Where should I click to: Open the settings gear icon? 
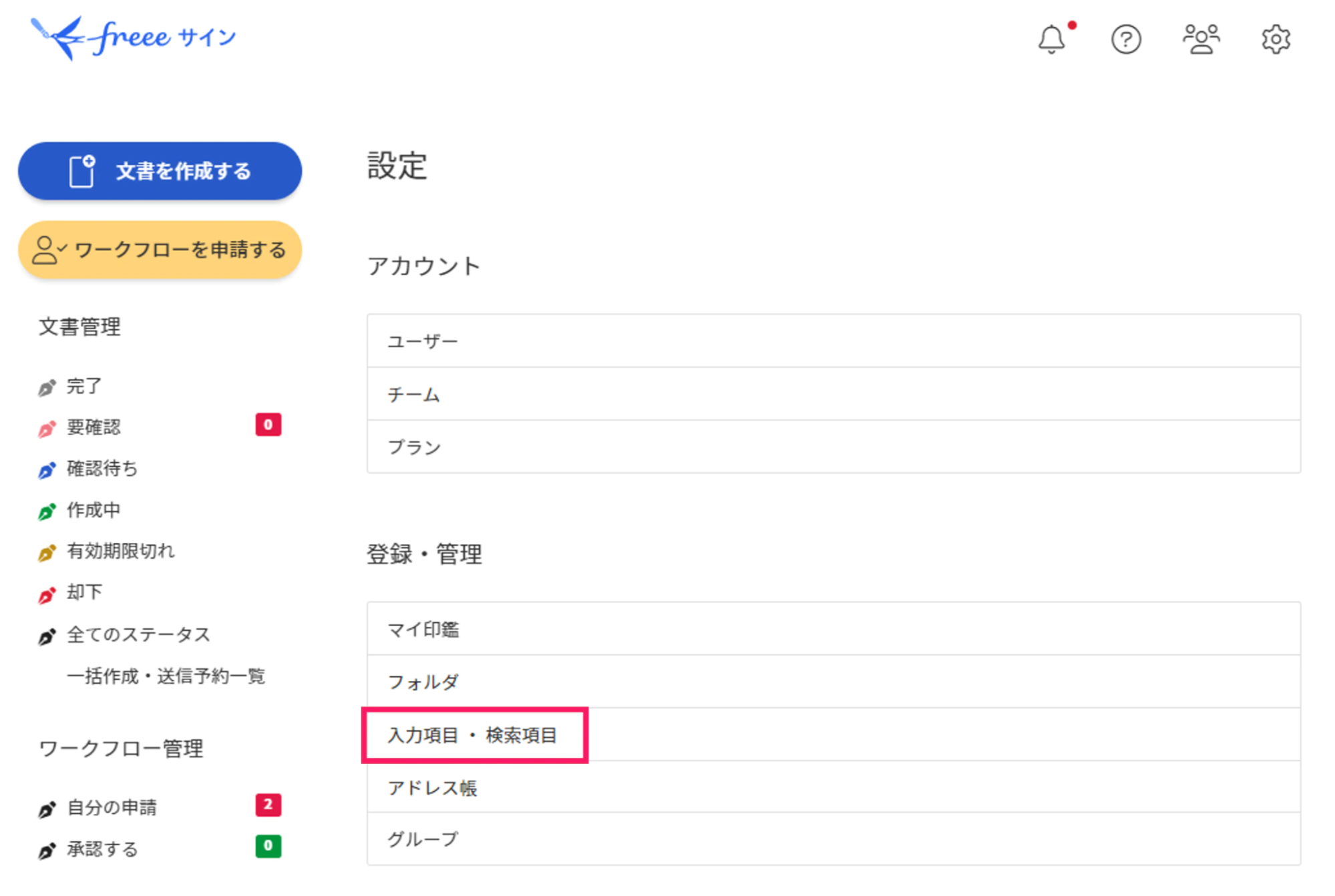point(1276,40)
